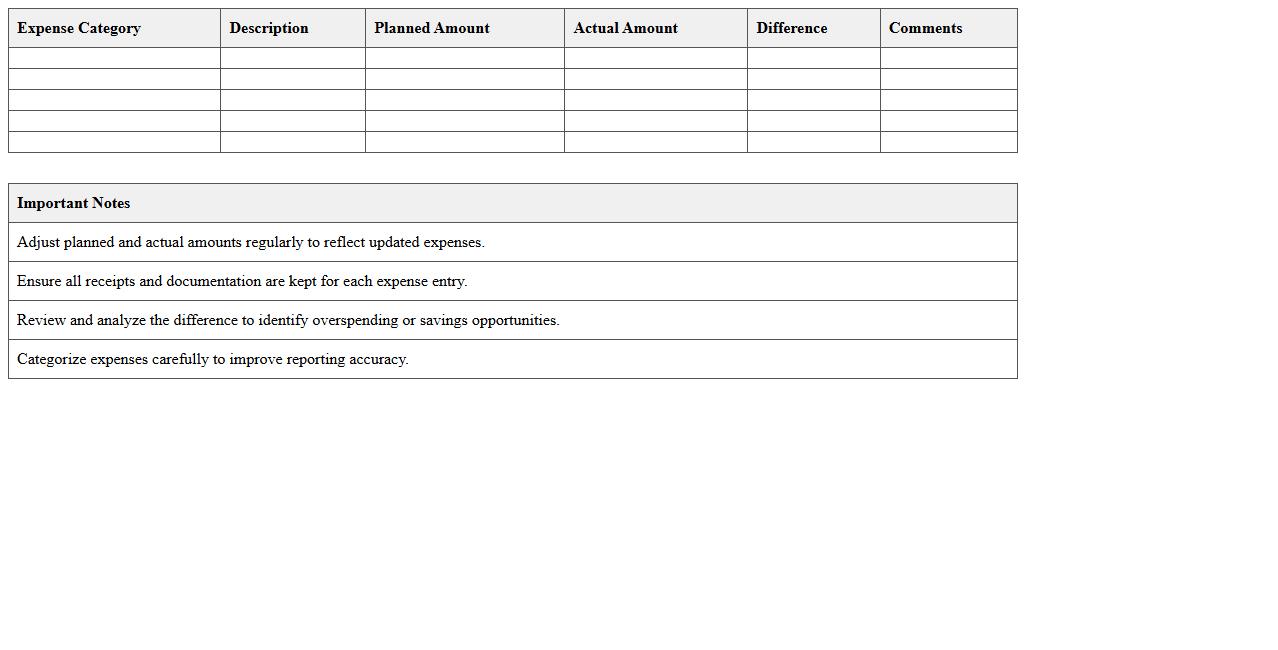
Task: Click the note about keeping receipts and documentation
Action: click(x=243, y=281)
